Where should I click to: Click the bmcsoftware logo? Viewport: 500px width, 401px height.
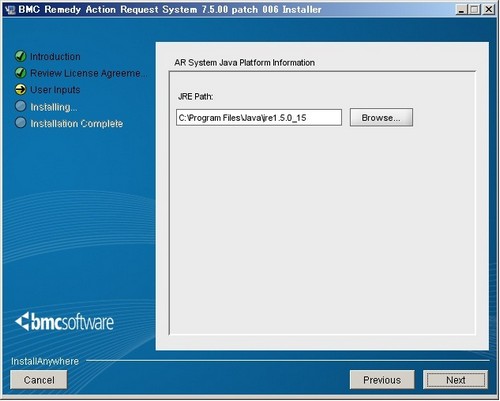coord(65,322)
